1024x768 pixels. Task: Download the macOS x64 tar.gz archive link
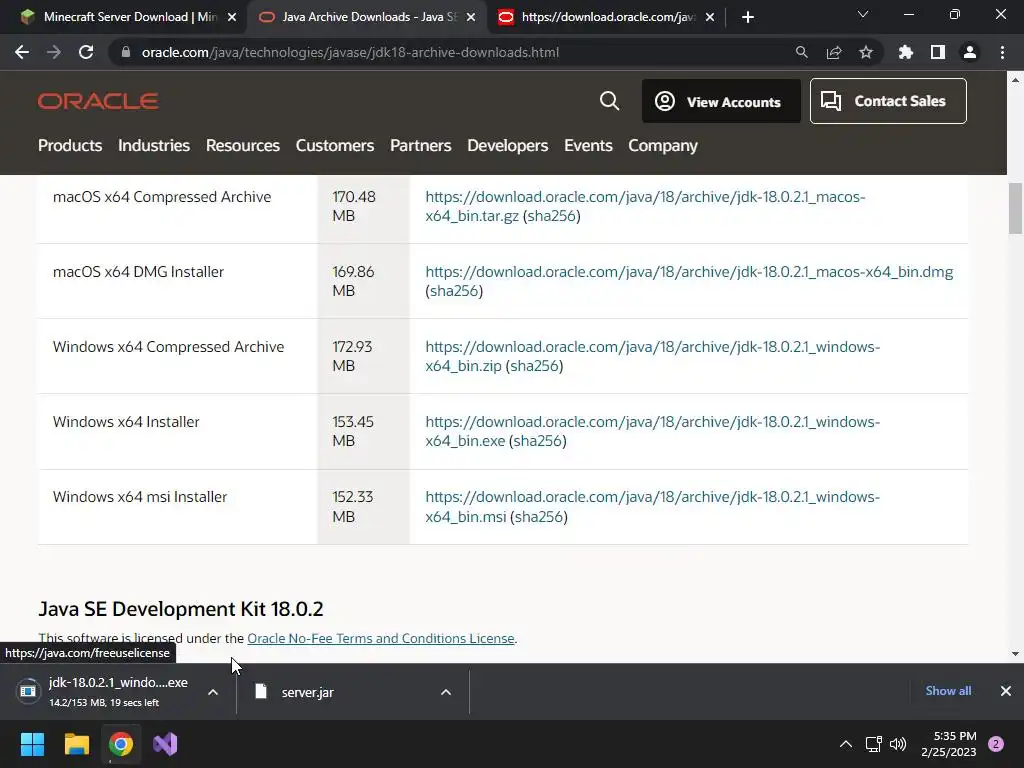(645, 206)
